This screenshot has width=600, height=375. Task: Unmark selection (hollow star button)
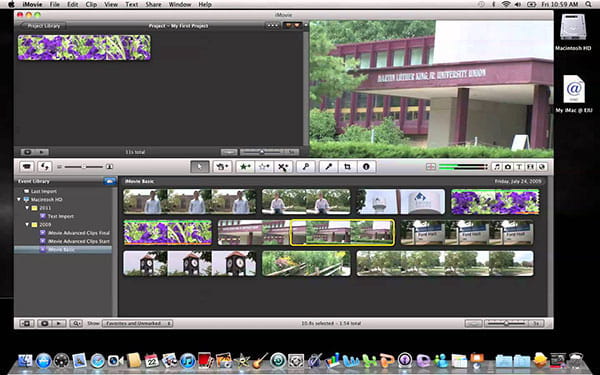[x=264, y=167]
